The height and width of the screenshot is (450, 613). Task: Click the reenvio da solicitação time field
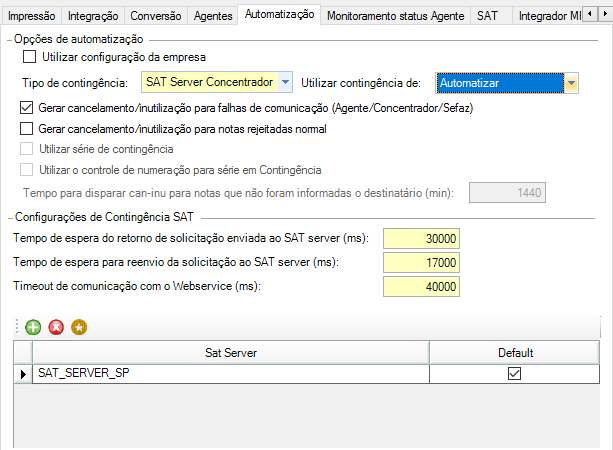422,263
